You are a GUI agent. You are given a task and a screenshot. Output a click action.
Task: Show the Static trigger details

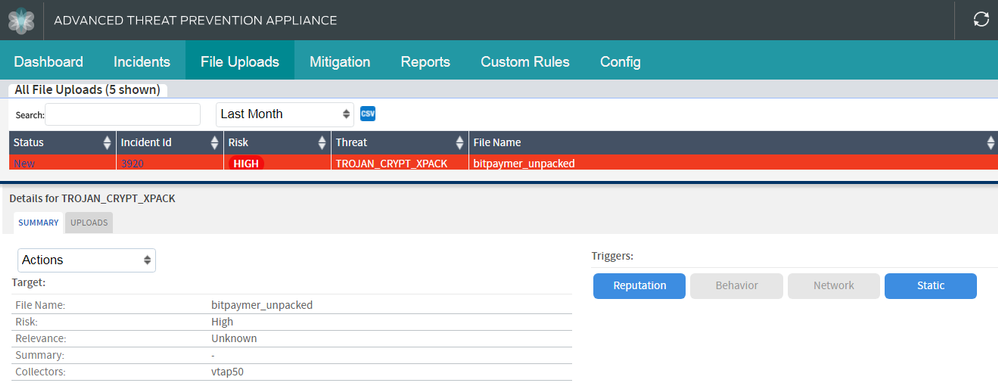(931, 286)
